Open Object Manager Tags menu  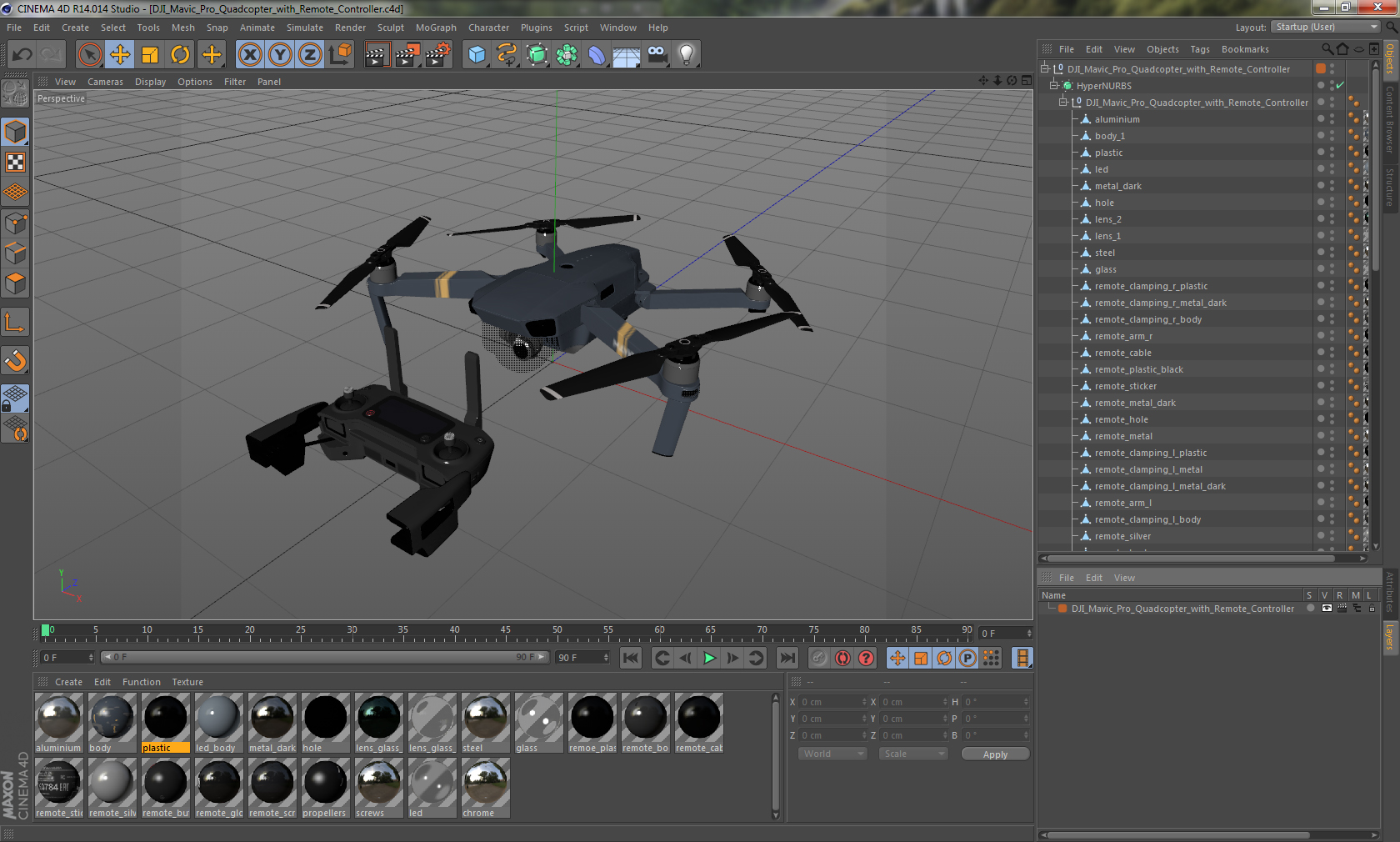tap(1200, 49)
